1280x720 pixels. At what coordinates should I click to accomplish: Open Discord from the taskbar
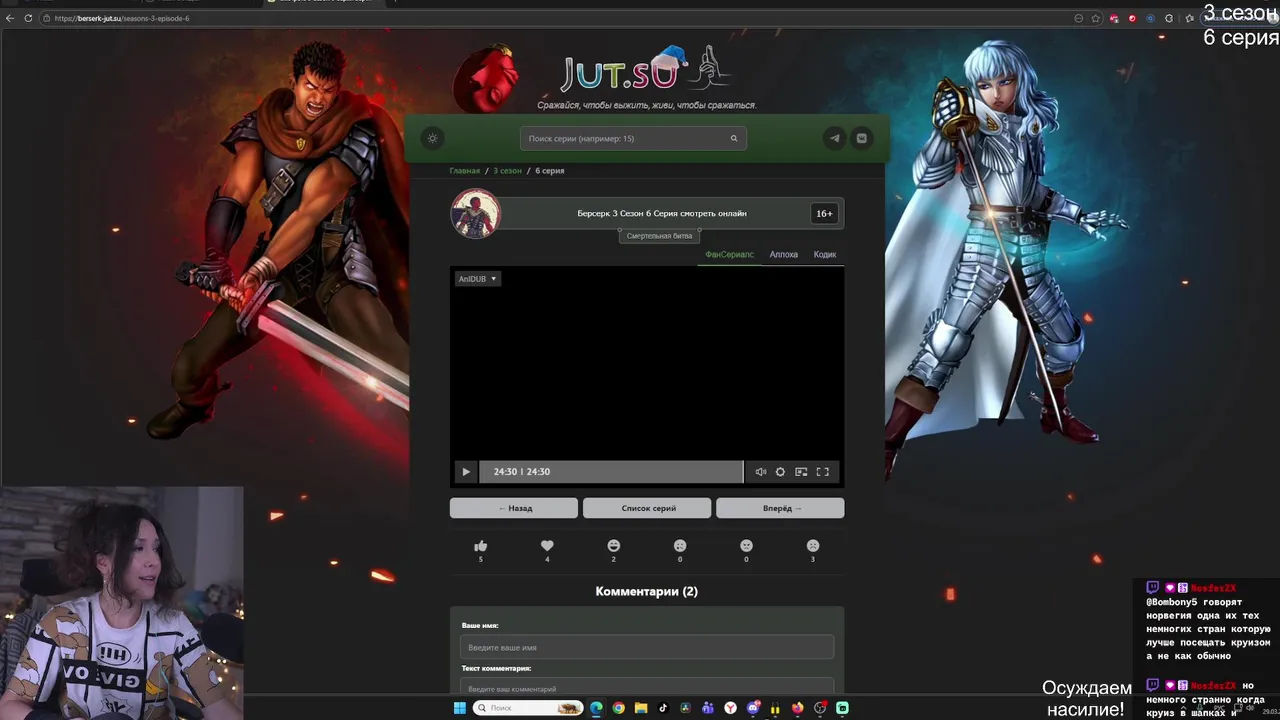[753, 708]
